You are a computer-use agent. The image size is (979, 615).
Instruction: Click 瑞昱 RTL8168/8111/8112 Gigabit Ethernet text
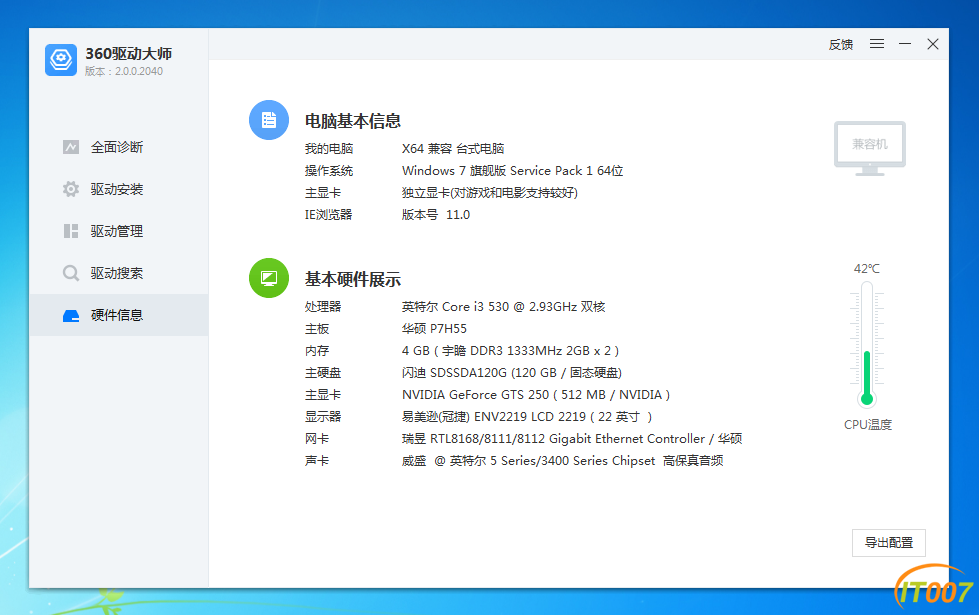(x=572, y=439)
